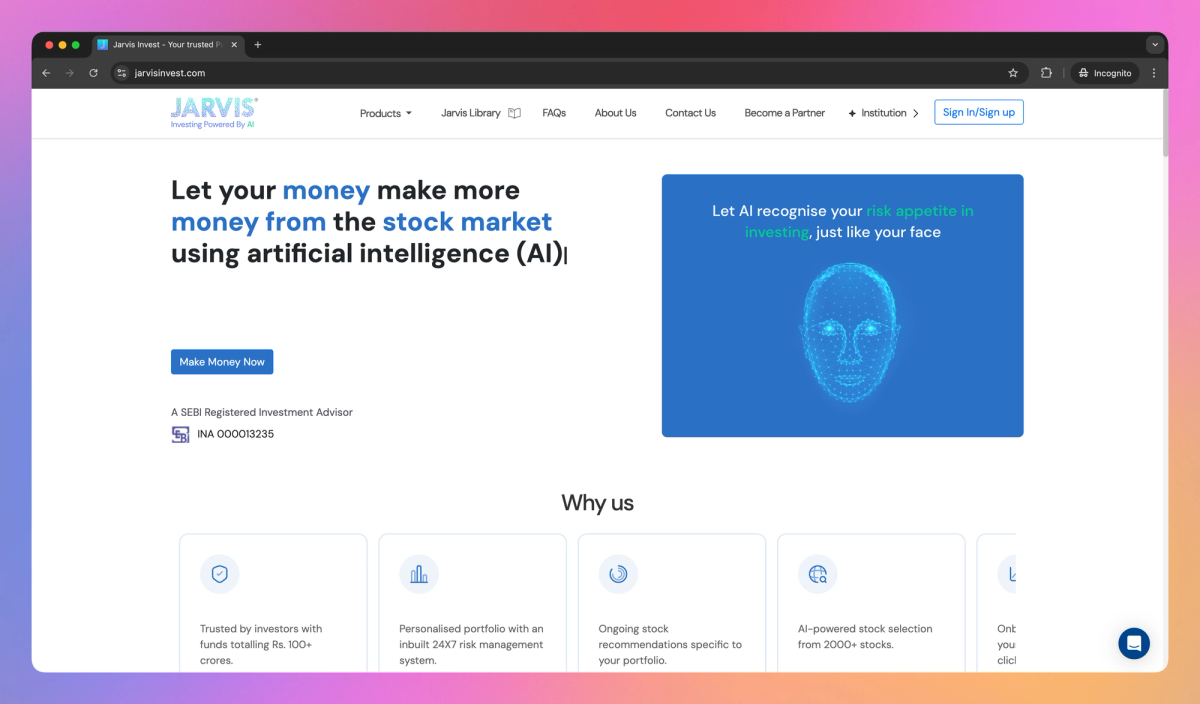The height and width of the screenshot is (704, 1200).
Task: Click the Incognito indicator
Action: [1105, 73]
